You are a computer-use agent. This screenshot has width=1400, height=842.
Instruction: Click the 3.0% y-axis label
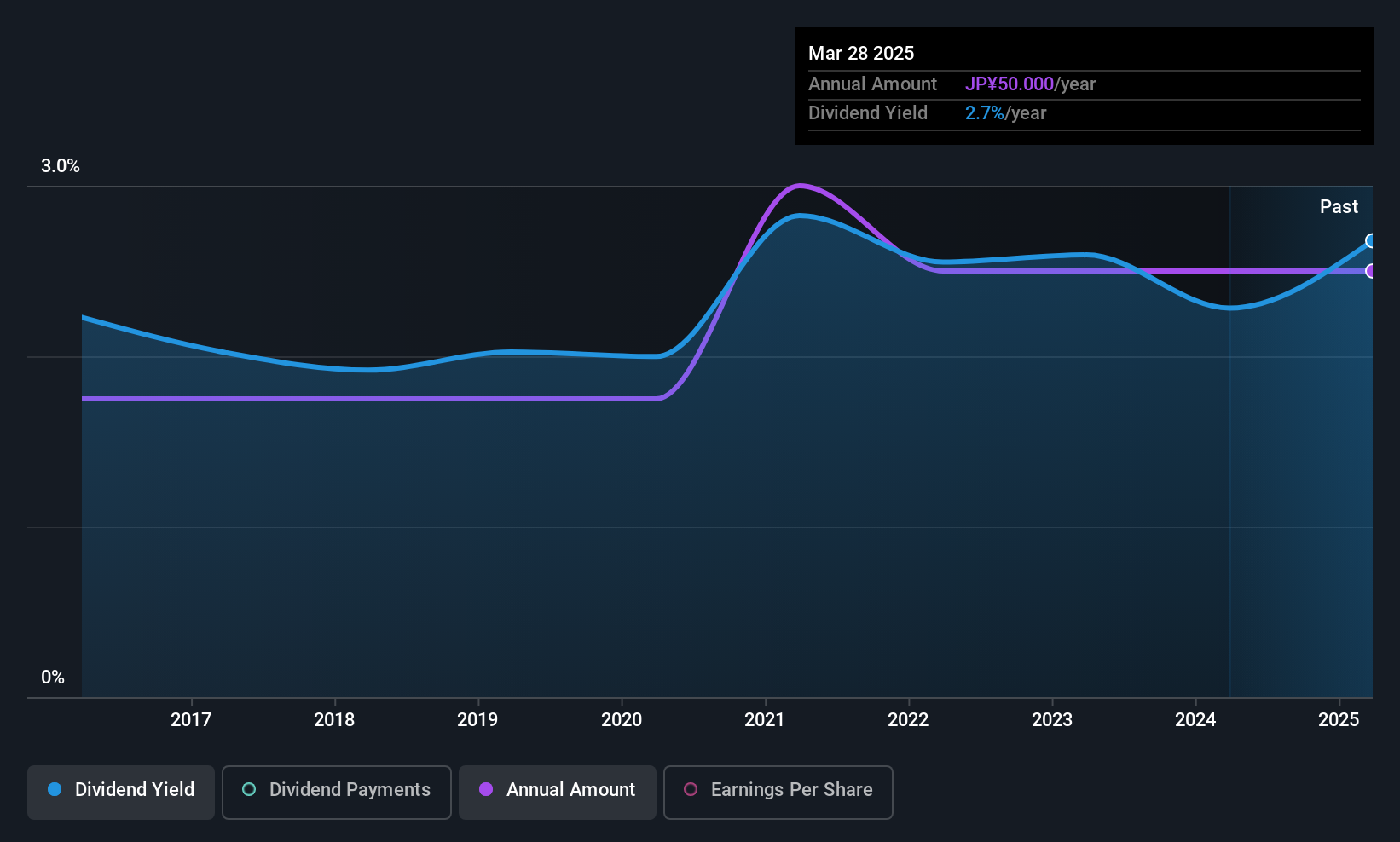point(61,166)
